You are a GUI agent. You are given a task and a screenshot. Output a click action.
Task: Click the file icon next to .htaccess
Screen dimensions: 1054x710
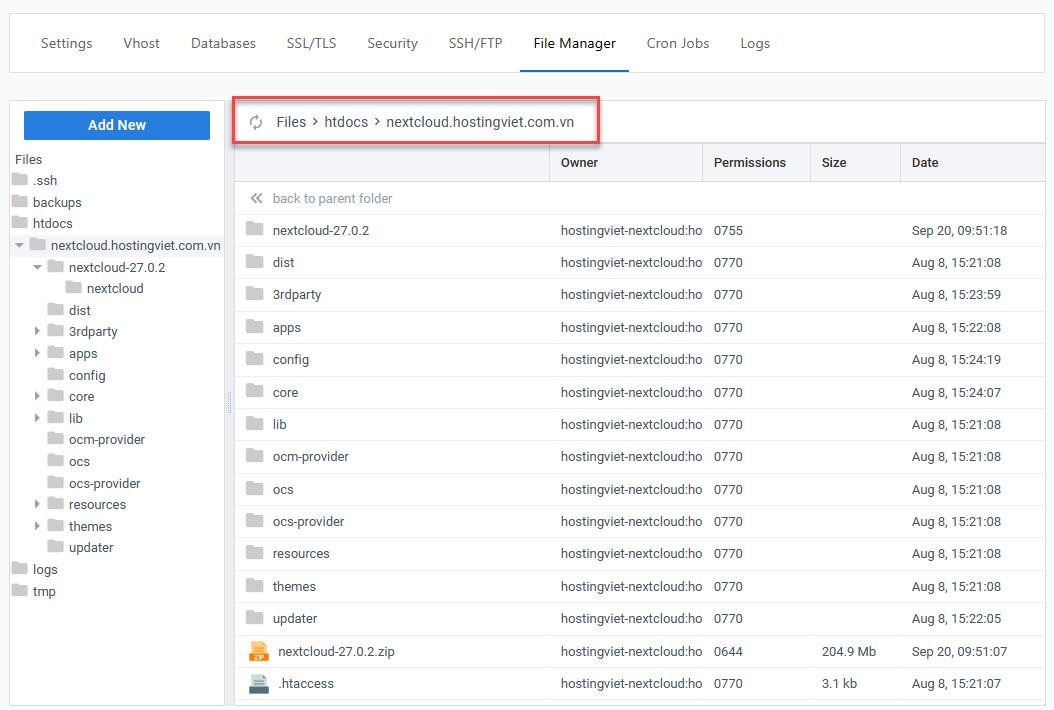click(x=258, y=683)
